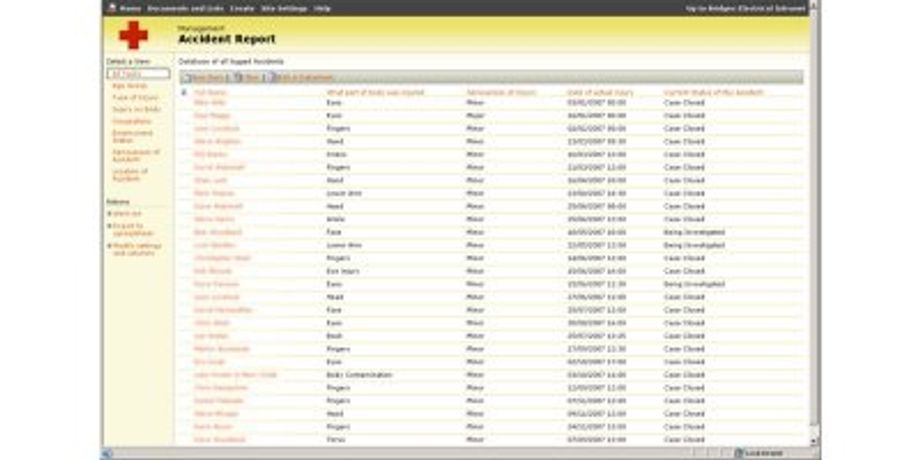Click the Home icon in top bar
The height and width of the screenshot is (460, 920).
[x=112, y=8]
